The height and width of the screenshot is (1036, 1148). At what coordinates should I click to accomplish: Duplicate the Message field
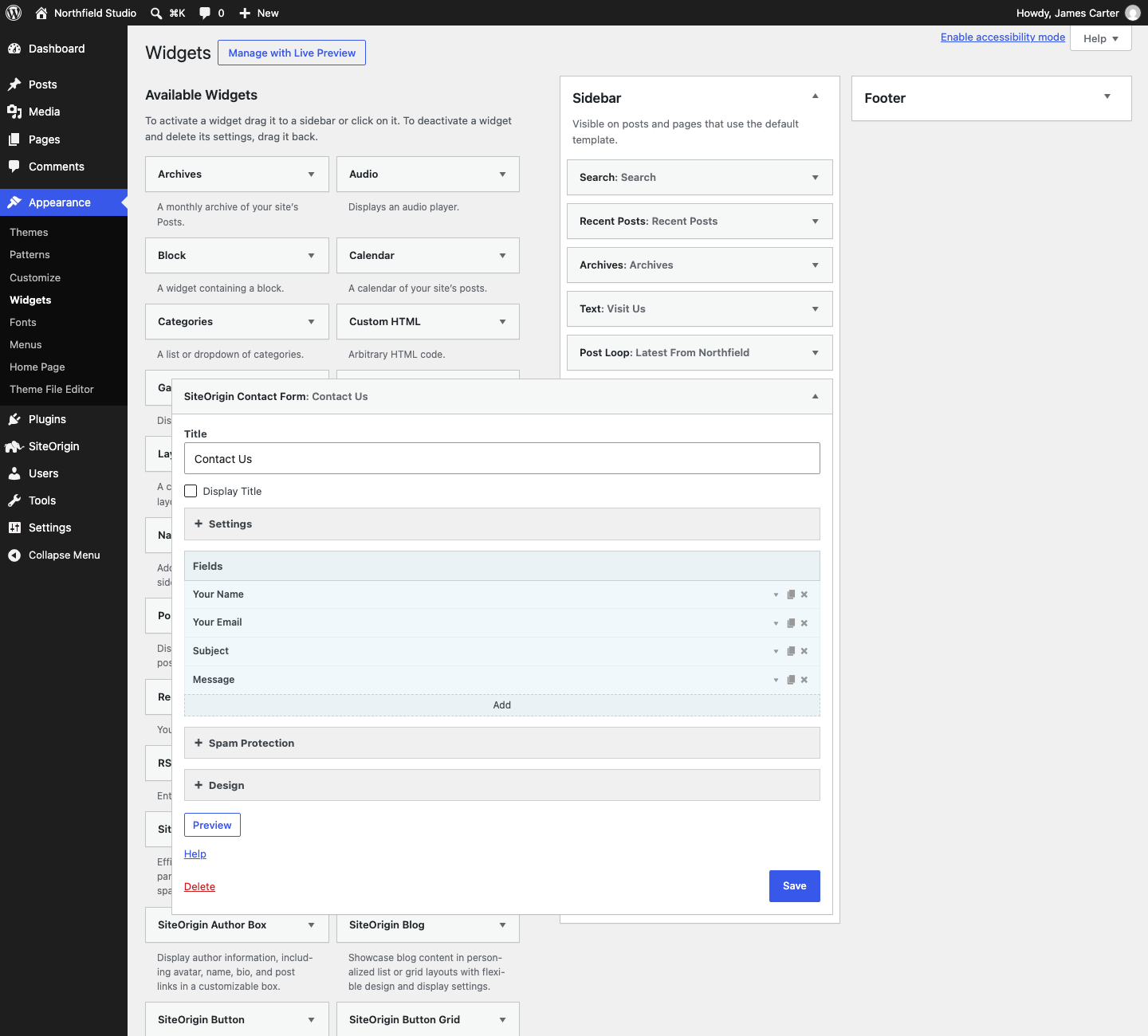point(791,680)
